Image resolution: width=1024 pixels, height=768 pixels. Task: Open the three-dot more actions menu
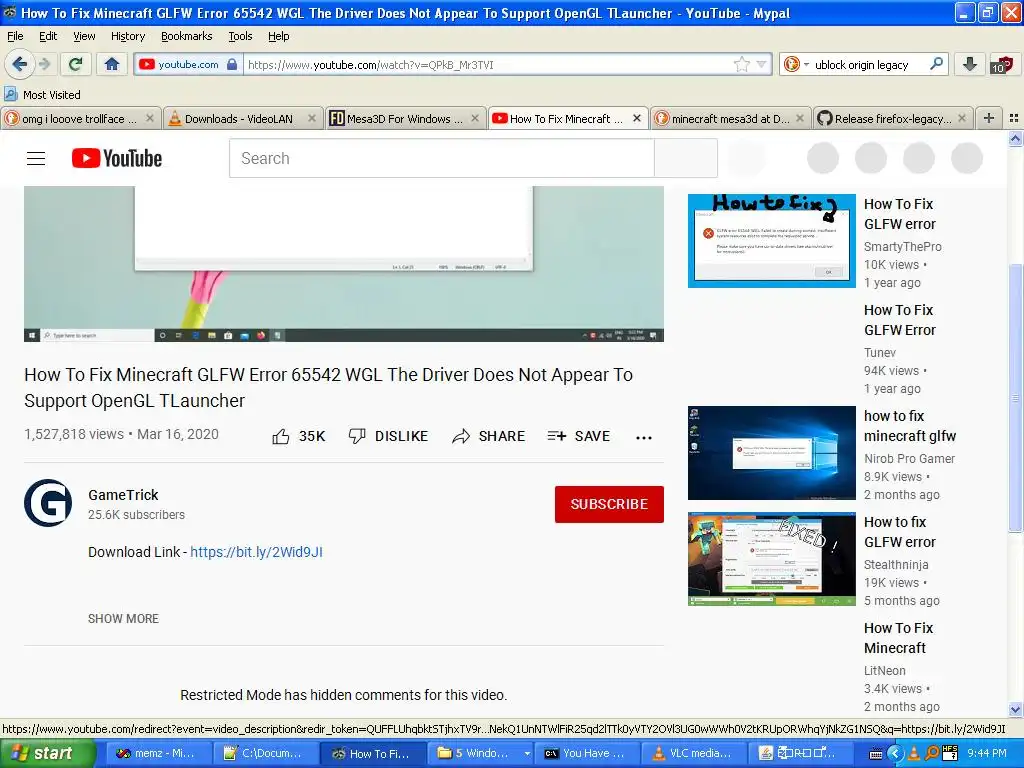[644, 438]
